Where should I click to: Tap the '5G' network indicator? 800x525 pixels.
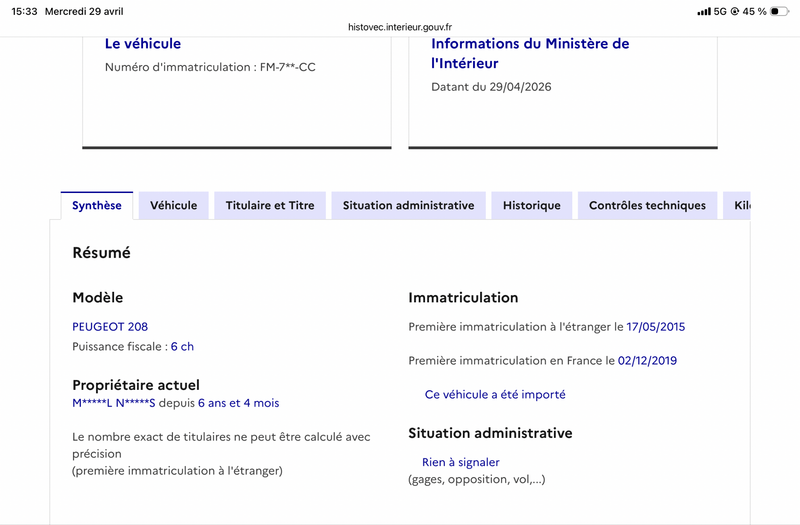pyautogui.click(x=720, y=11)
